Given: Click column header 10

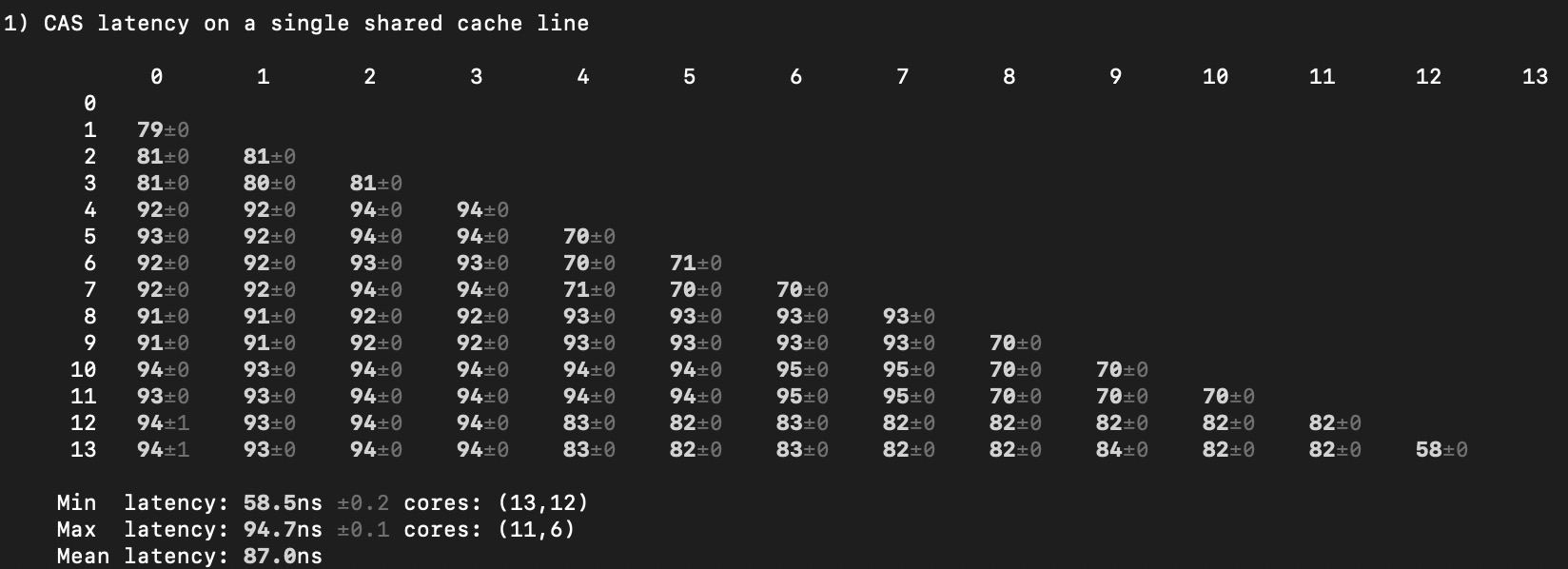Looking at the screenshot, I should click(1215, 77).
